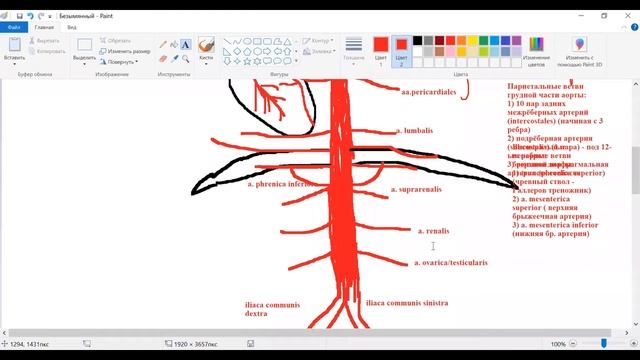The image size is (640, 360).
Task: Click the Copy (Копировать) button
Action: pos(47,51)
